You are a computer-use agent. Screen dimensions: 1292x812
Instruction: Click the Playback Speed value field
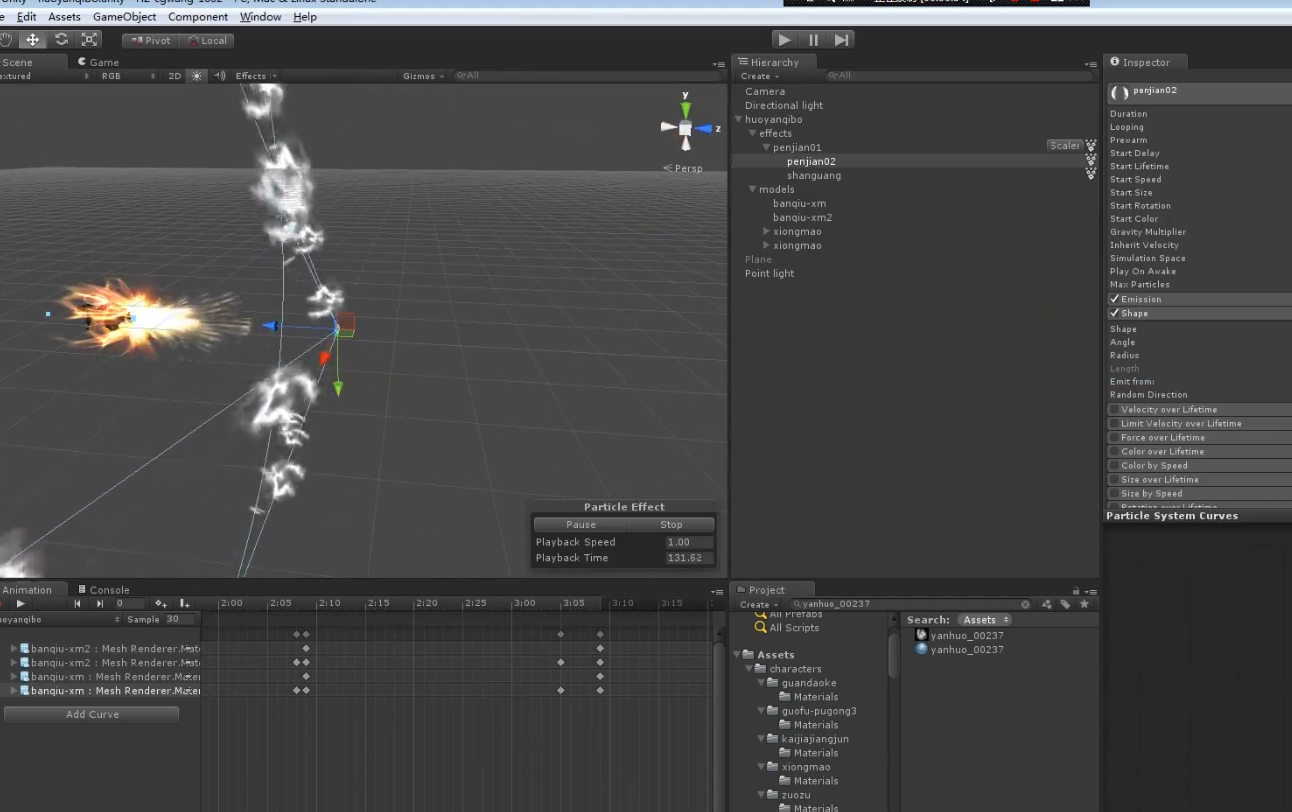[689, 542]
